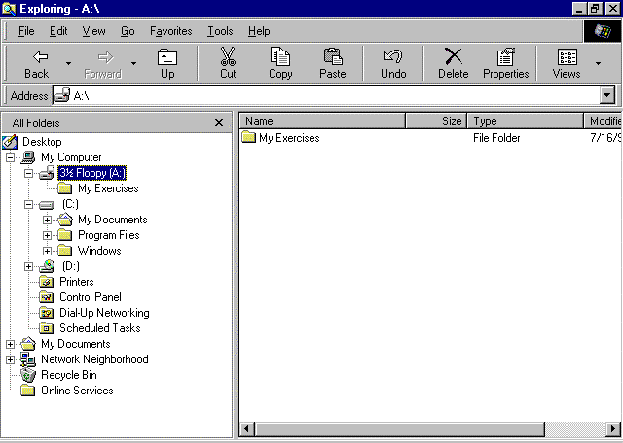Image resolution: width=623 pixels, height=443 pixels.
Task: Click the Paste clipboard icon
Action: 333,63
